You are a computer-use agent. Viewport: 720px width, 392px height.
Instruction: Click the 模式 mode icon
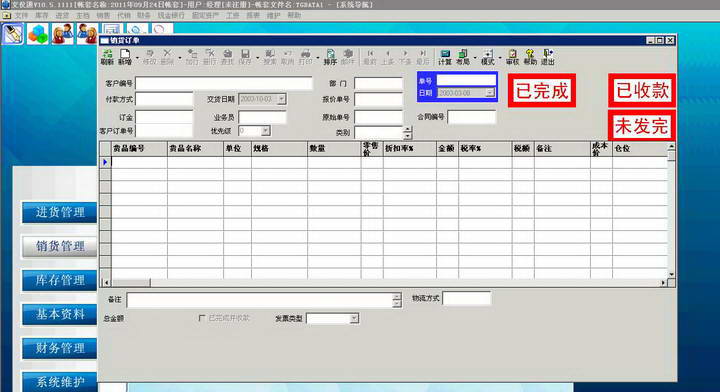[x=488, y=57]
